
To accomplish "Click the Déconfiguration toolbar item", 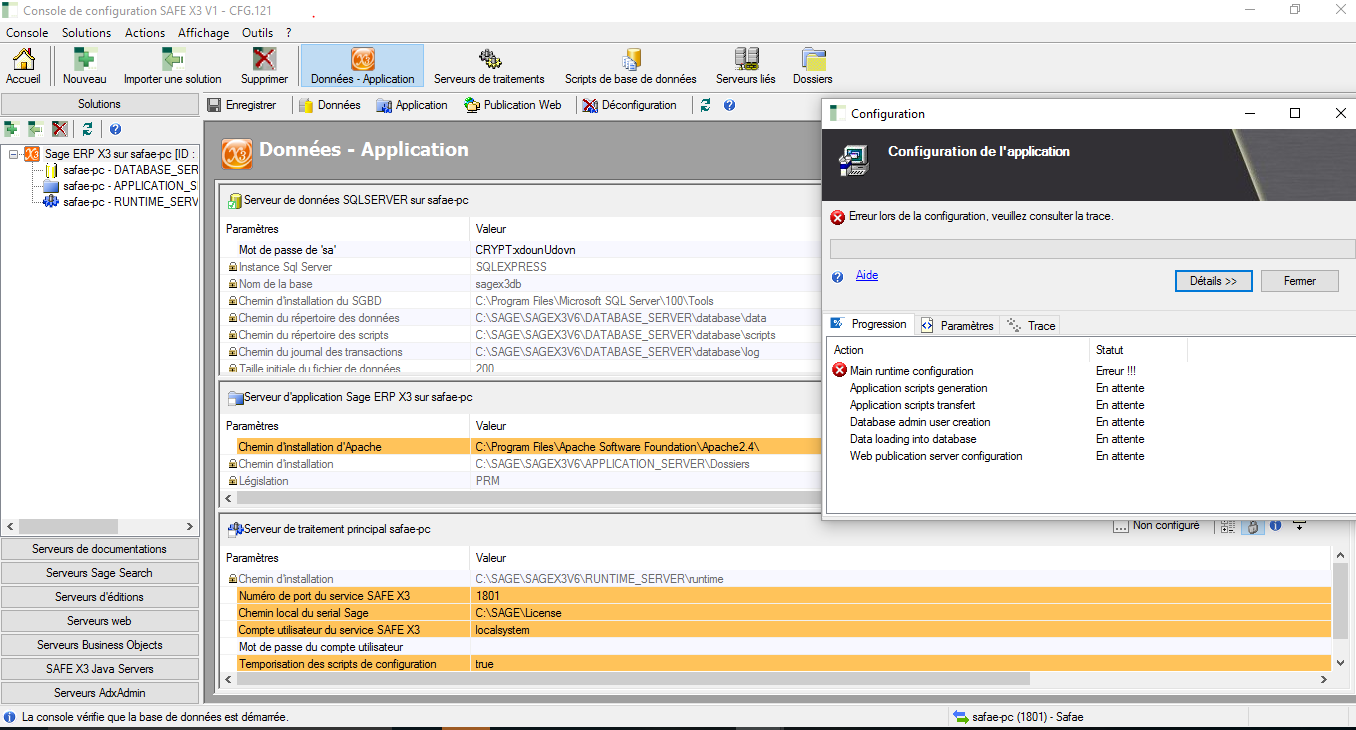I will point(630,105).
